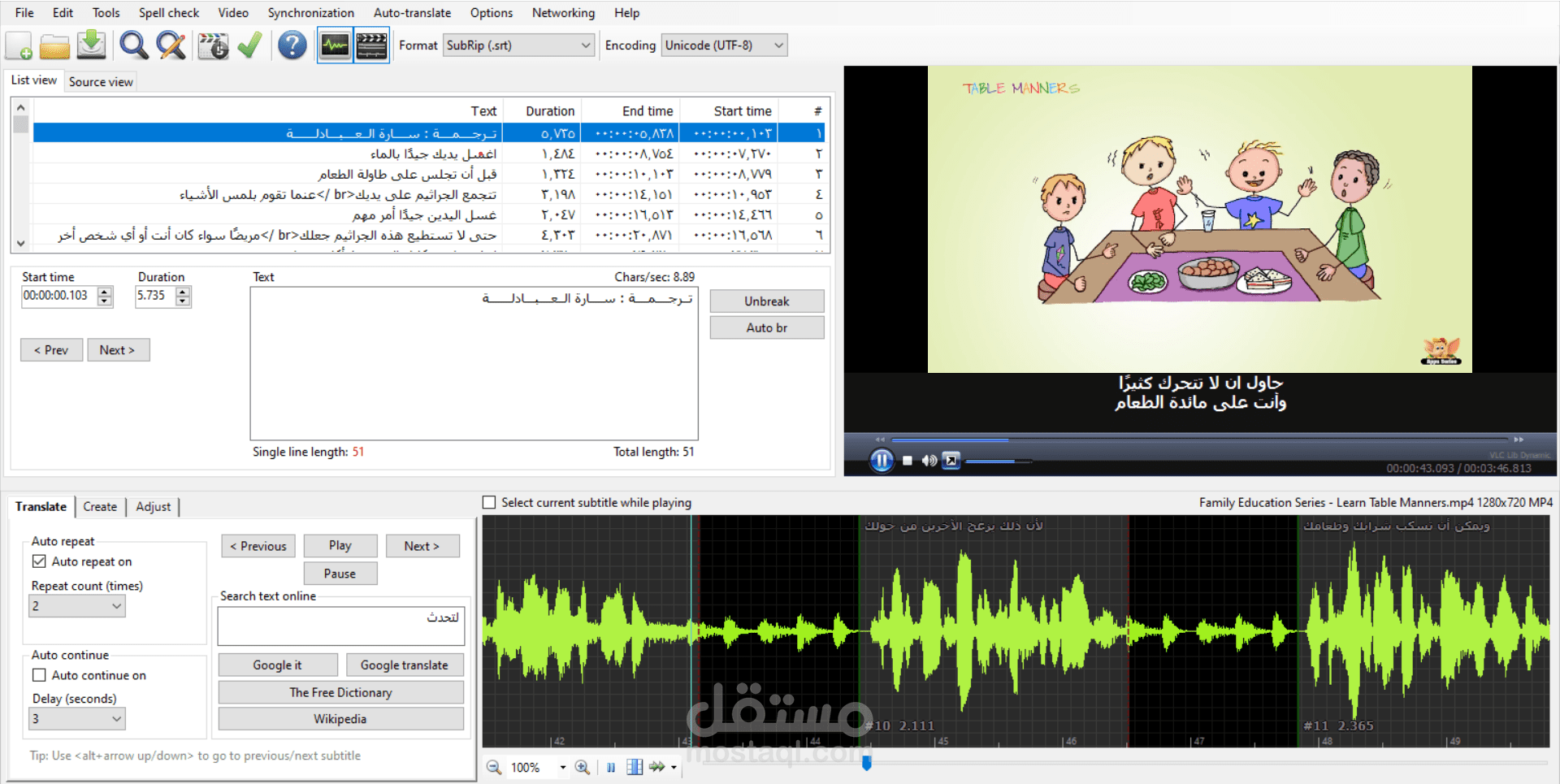Image resolution: width=1560 pixels, height=784 pixels.
Task: Open the File menu
Action: 24,13
